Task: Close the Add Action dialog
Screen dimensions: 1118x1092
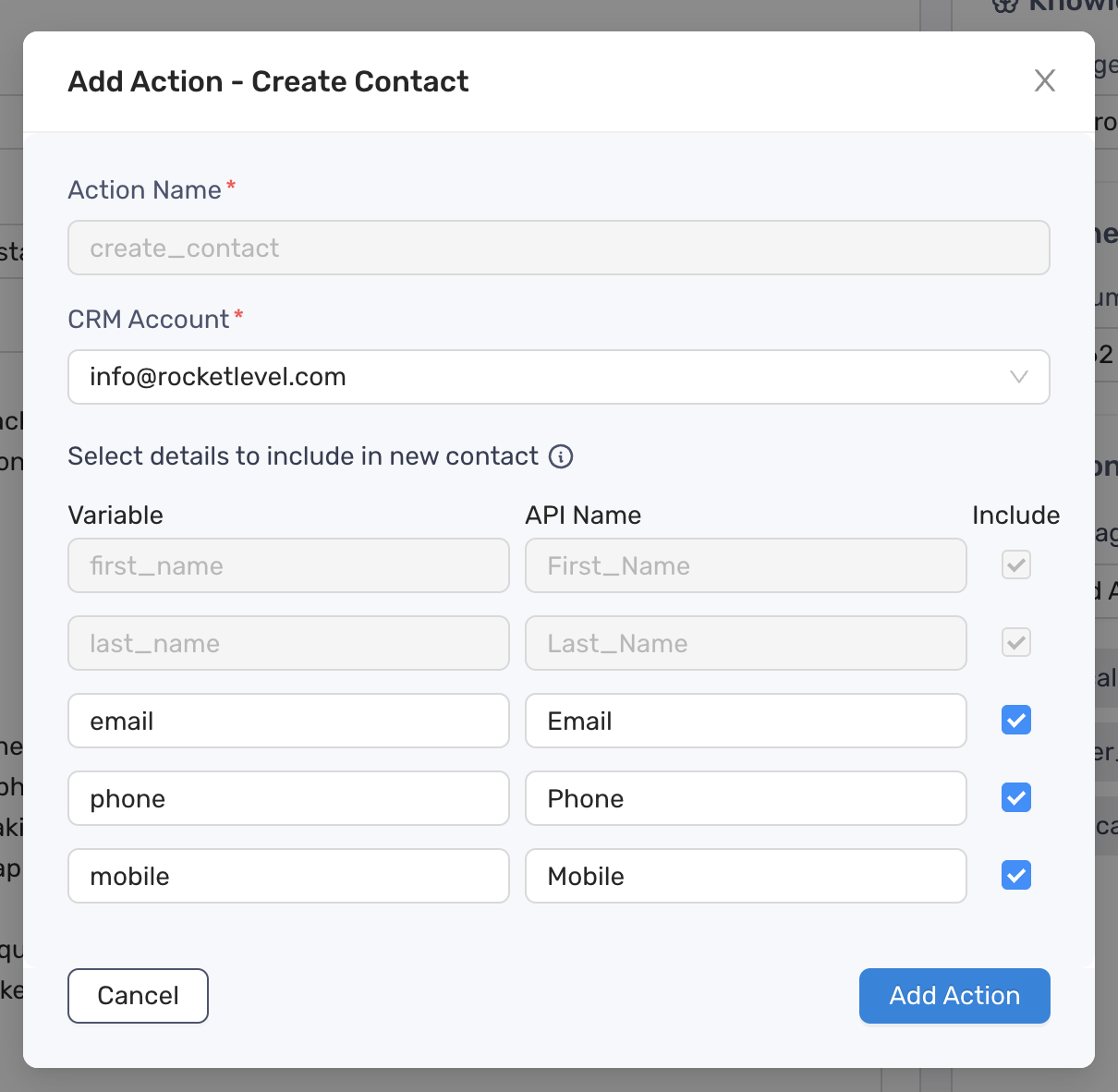Action: [x=1044, y=81]
